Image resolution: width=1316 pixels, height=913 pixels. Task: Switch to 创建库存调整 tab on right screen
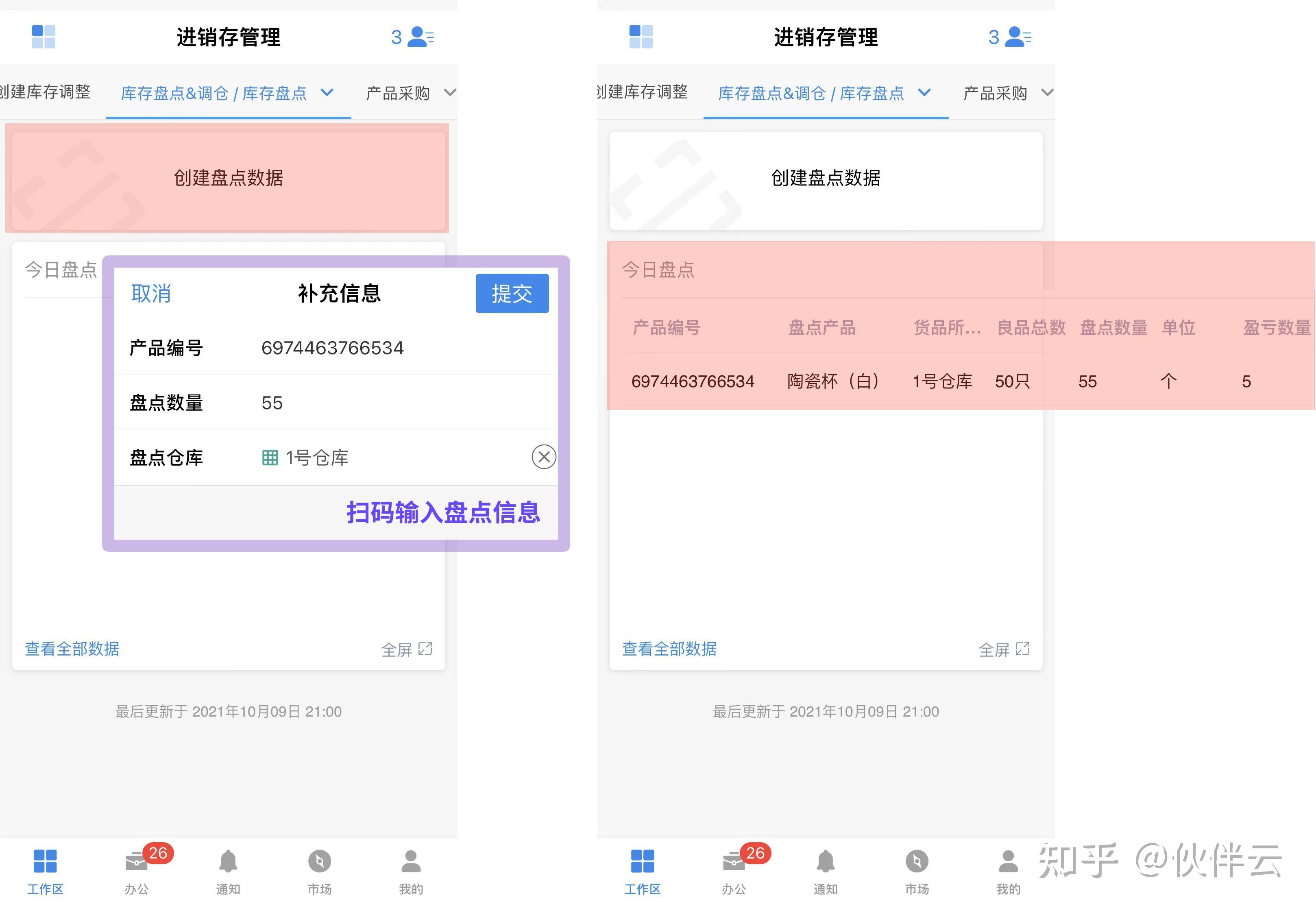click(642, 92)
